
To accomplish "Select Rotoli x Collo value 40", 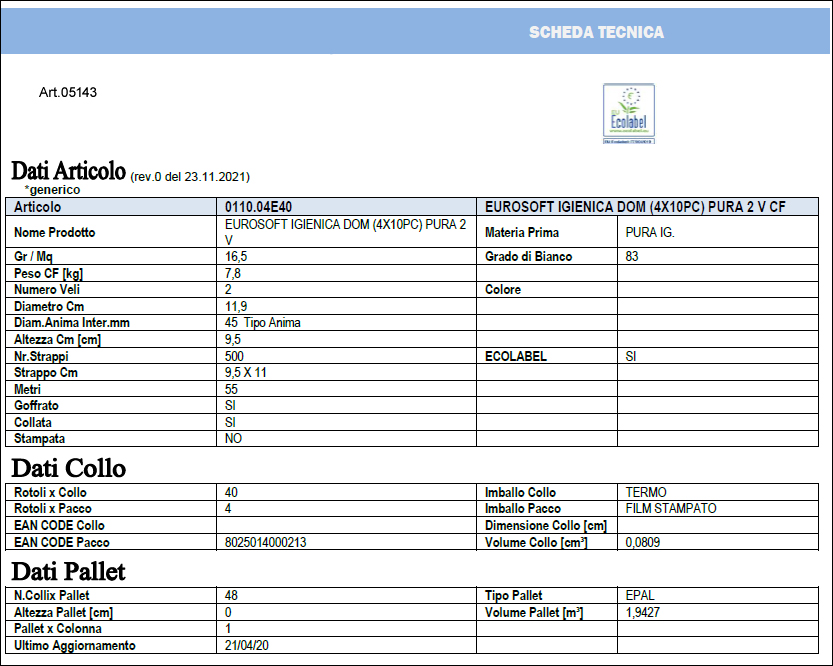I will pos(231,492).
